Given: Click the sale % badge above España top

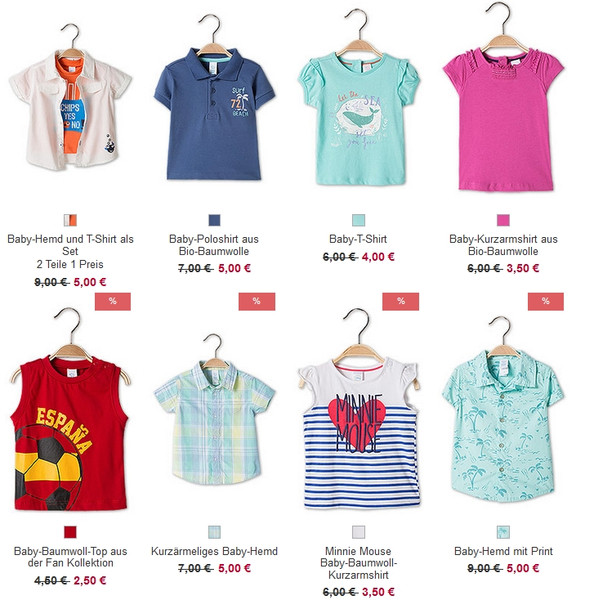Looking at the screenshot, I should click(113, 301).
